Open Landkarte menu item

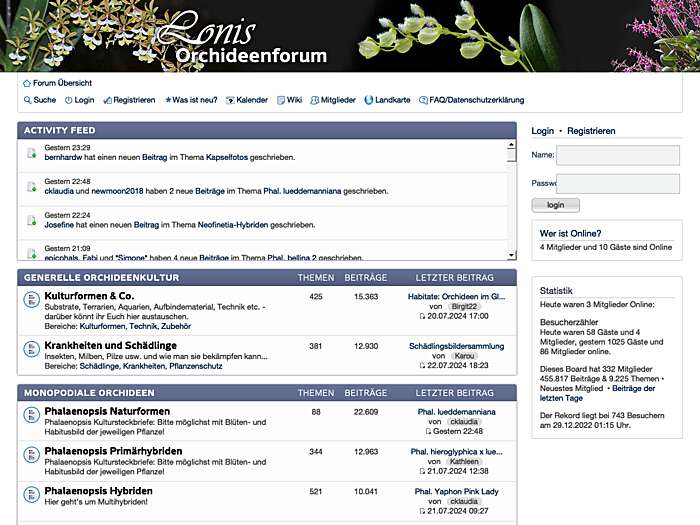[x=392, y=100]
